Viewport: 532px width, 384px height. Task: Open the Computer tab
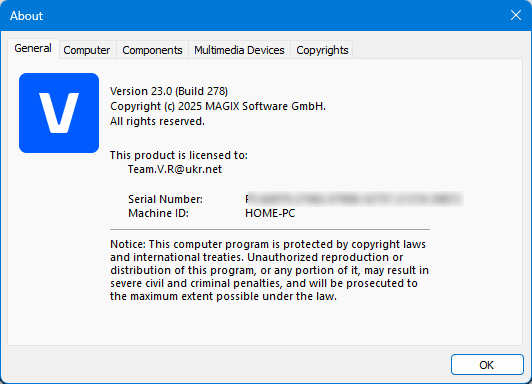(87, 50)
